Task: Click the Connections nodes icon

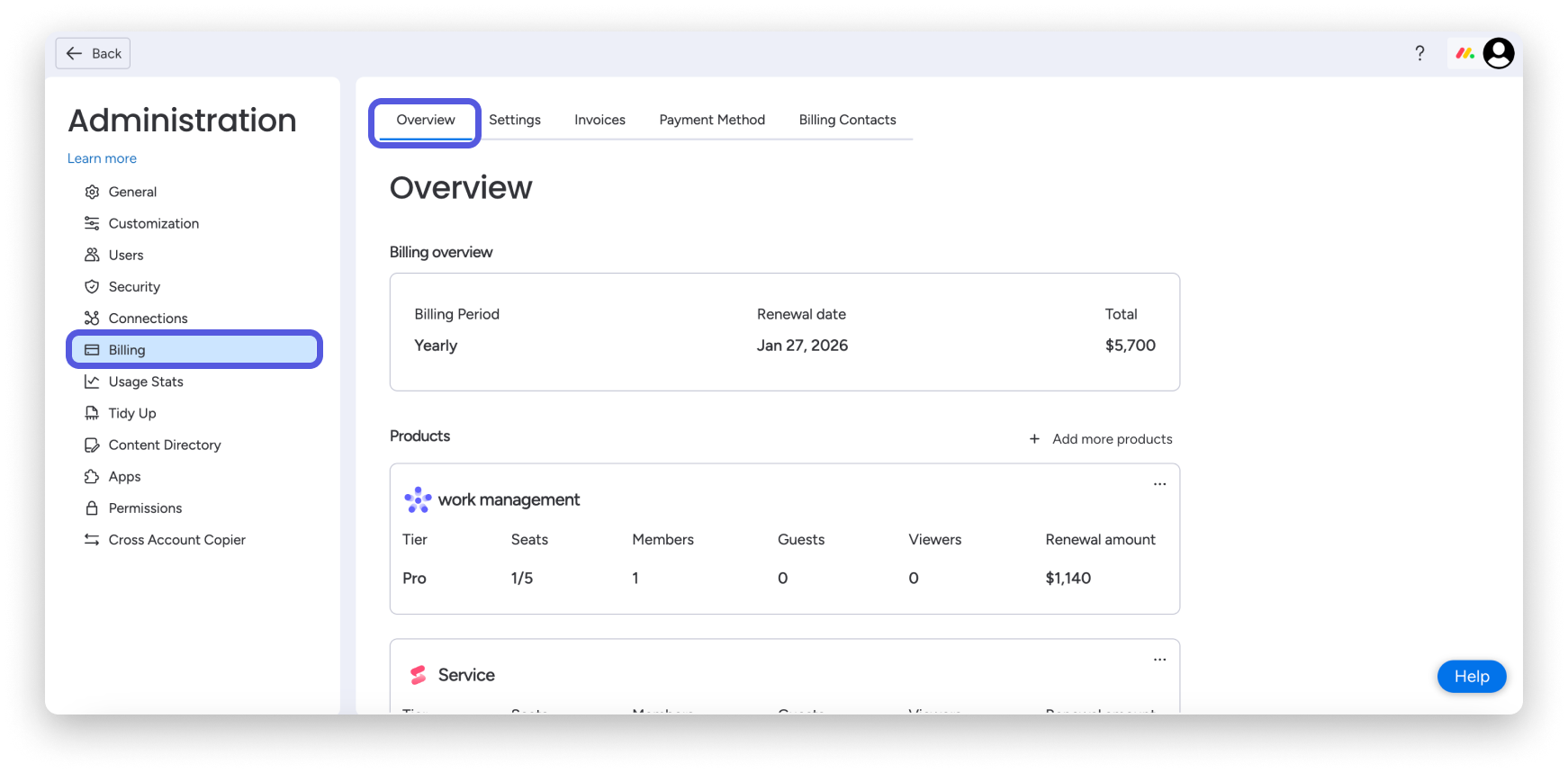Action: (92, 318)
